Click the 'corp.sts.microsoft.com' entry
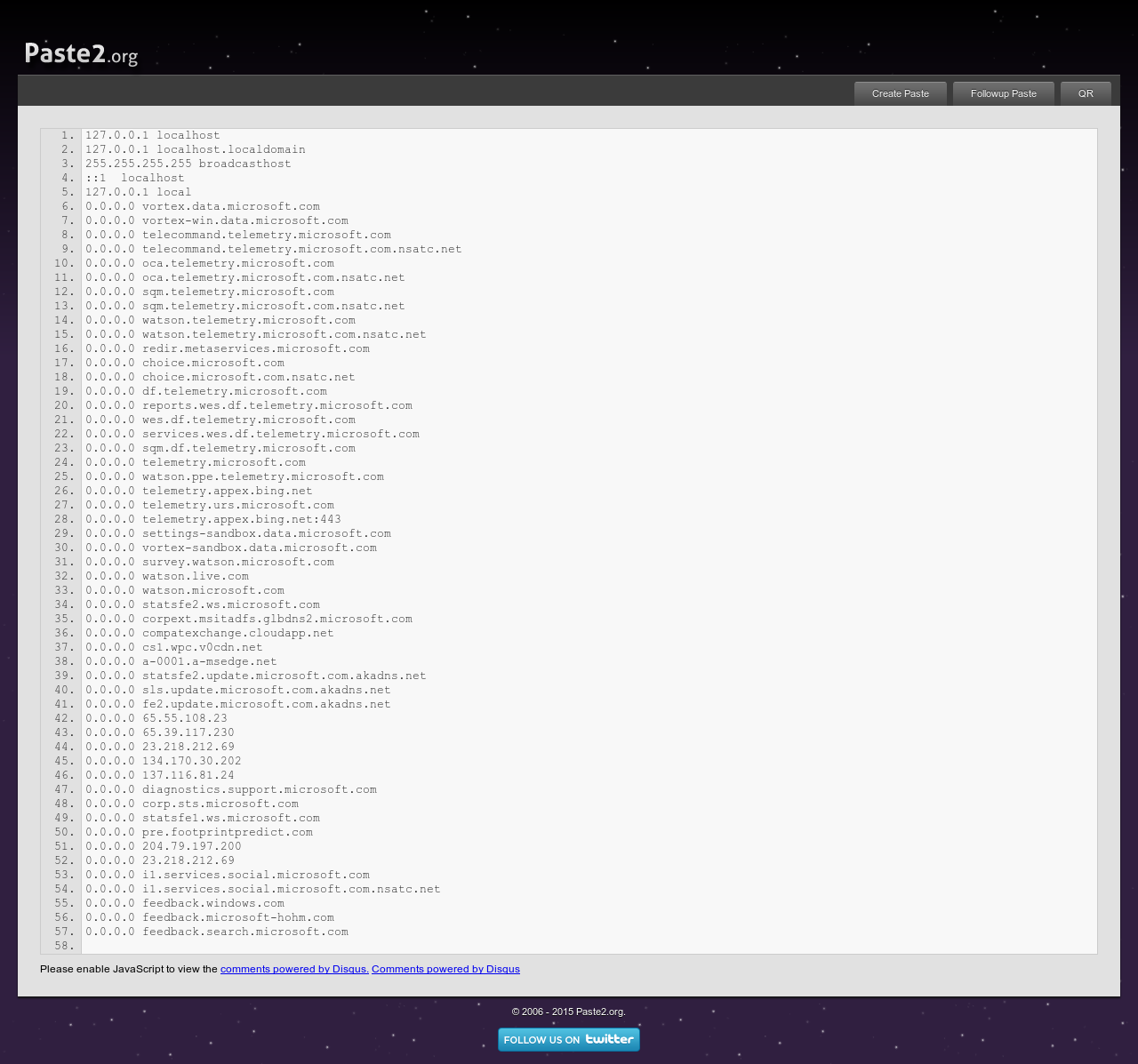Viewport: 1138px width, 1064px height. (x=220, y=804)
